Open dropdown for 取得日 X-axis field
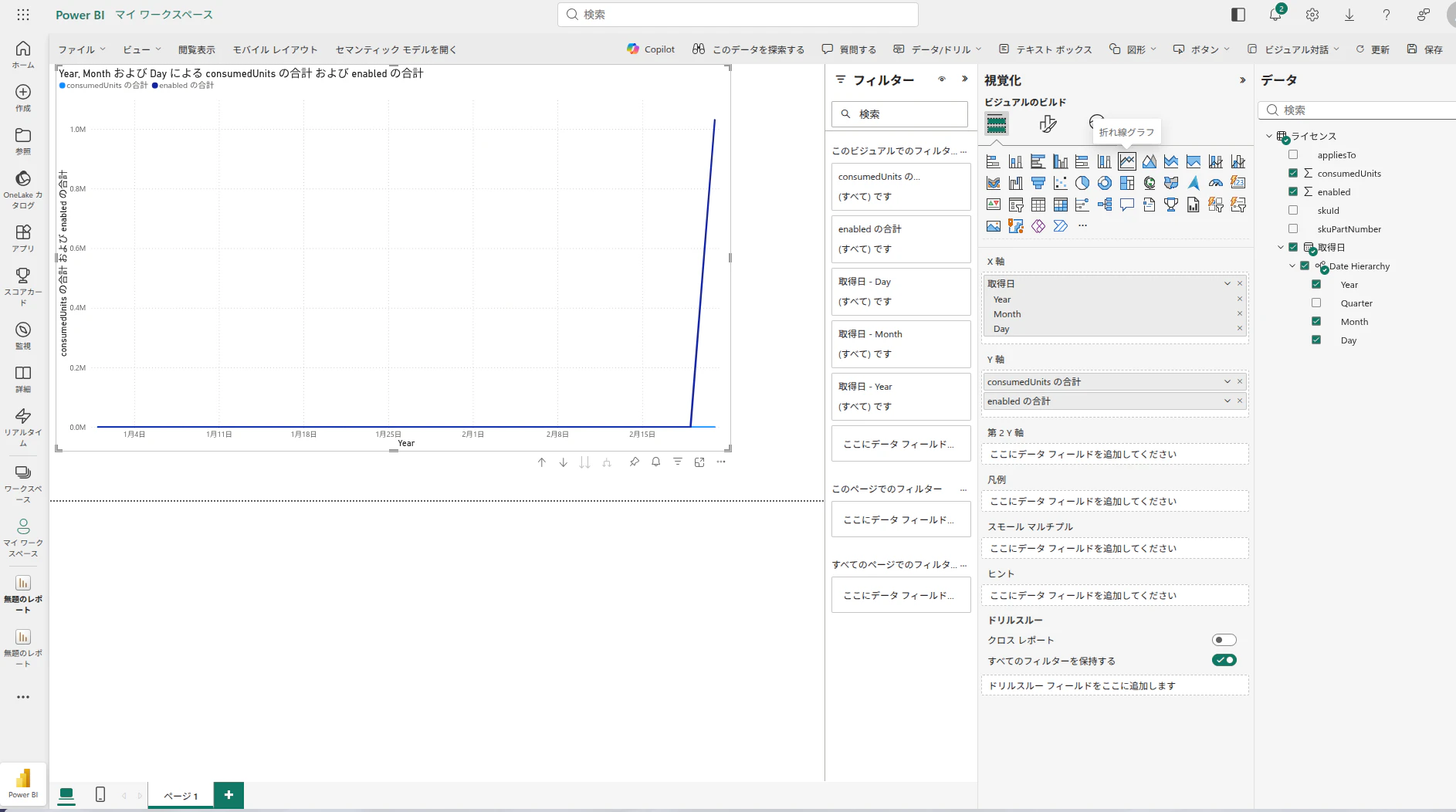The width and height of the screenshot is (1456, 812). coord(1227,283)
